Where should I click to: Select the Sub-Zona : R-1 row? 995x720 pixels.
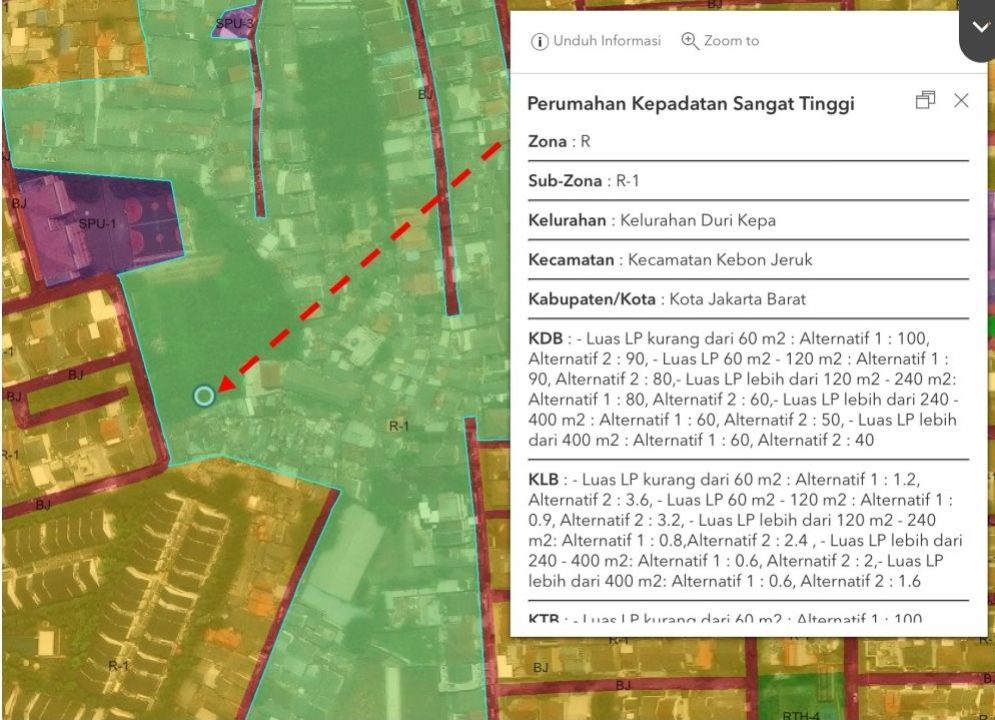tap(584, 181)
